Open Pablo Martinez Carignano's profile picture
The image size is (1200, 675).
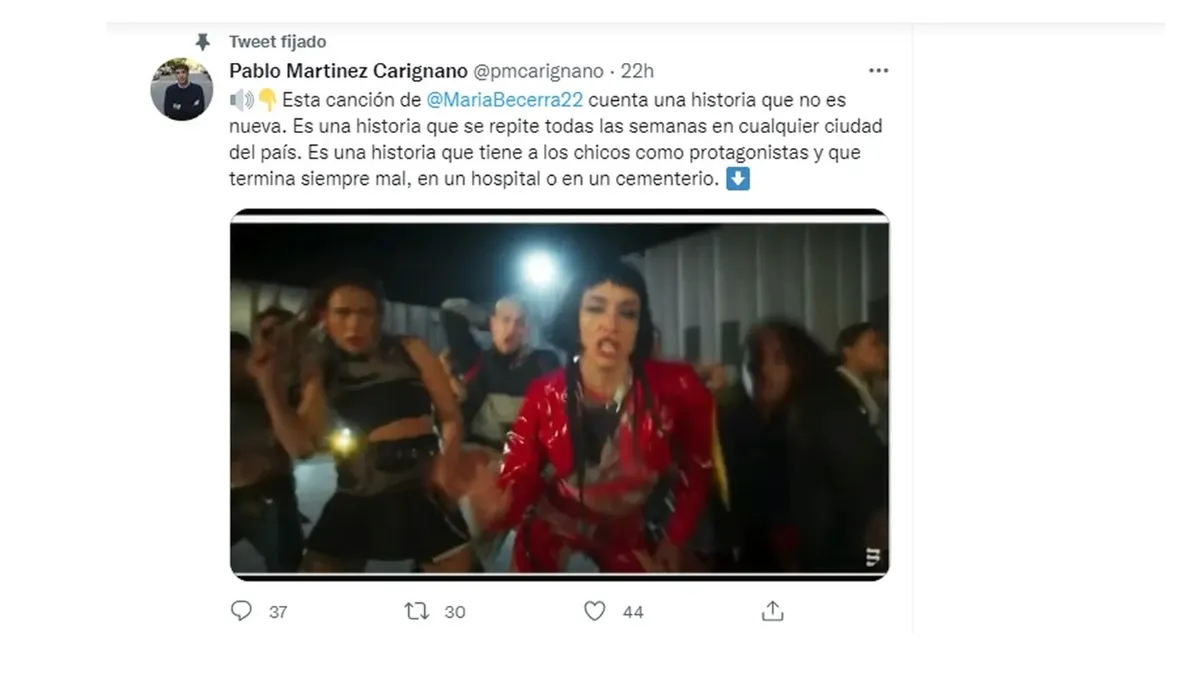pos(181,89)
